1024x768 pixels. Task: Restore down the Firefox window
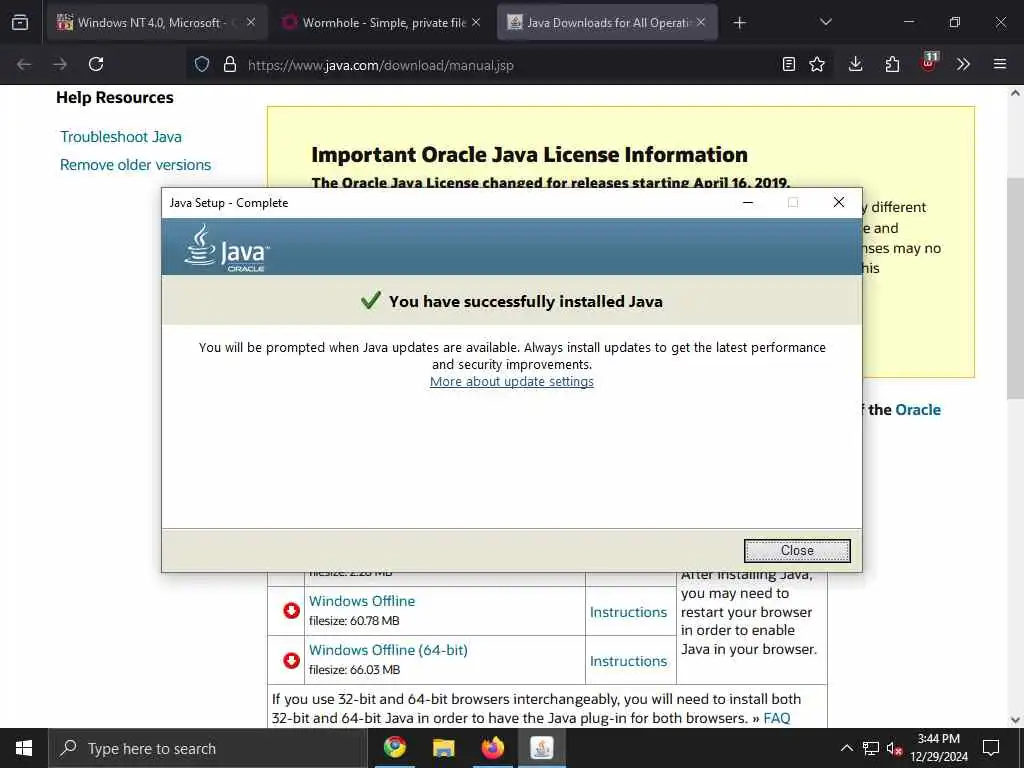pyautogui.click(x=954, y=22)
